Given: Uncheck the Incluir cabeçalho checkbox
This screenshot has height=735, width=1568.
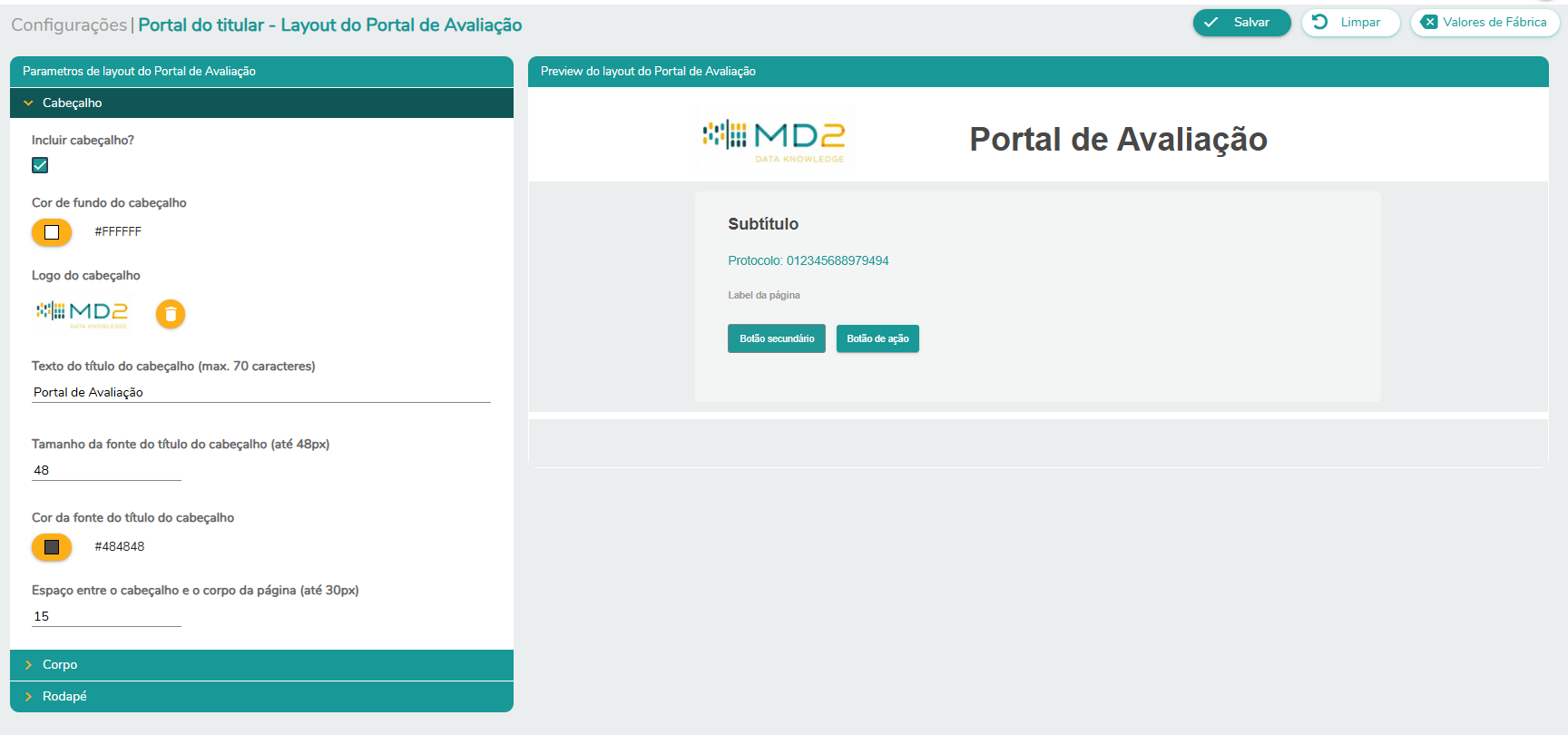Looking at the screenshot, I should point(40,165).
